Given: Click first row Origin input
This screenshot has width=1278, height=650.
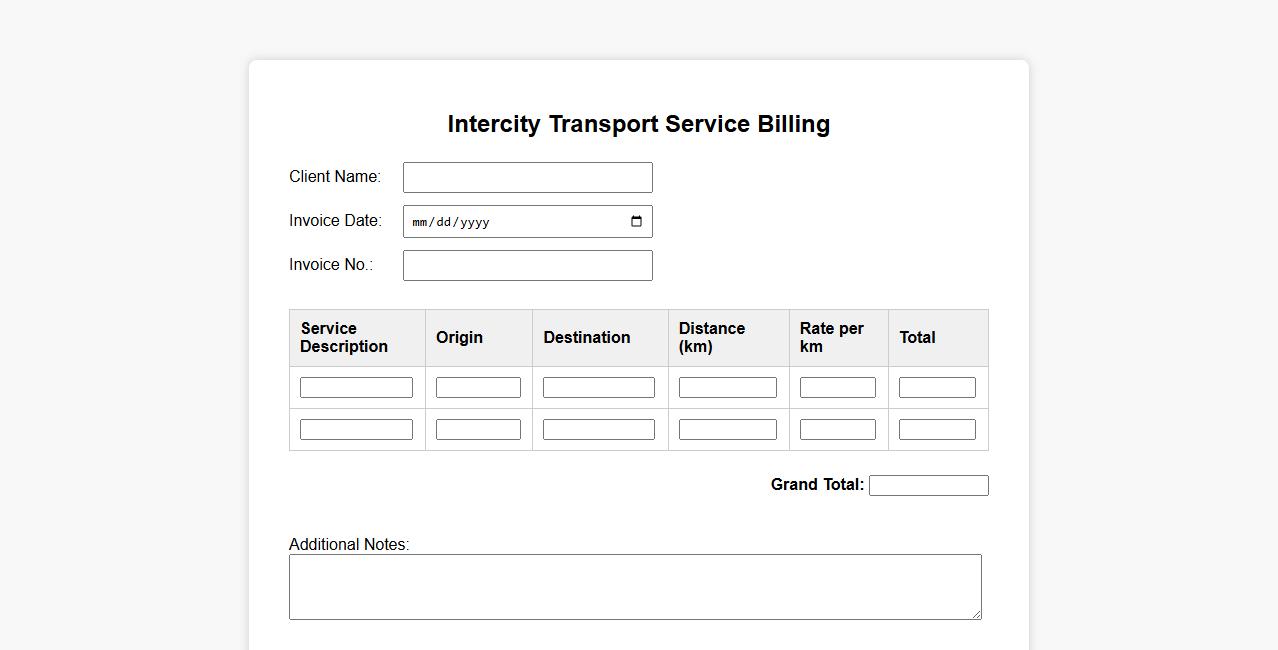Looking at the screenshot, I should pyautogui.click(x=478, y=388).
